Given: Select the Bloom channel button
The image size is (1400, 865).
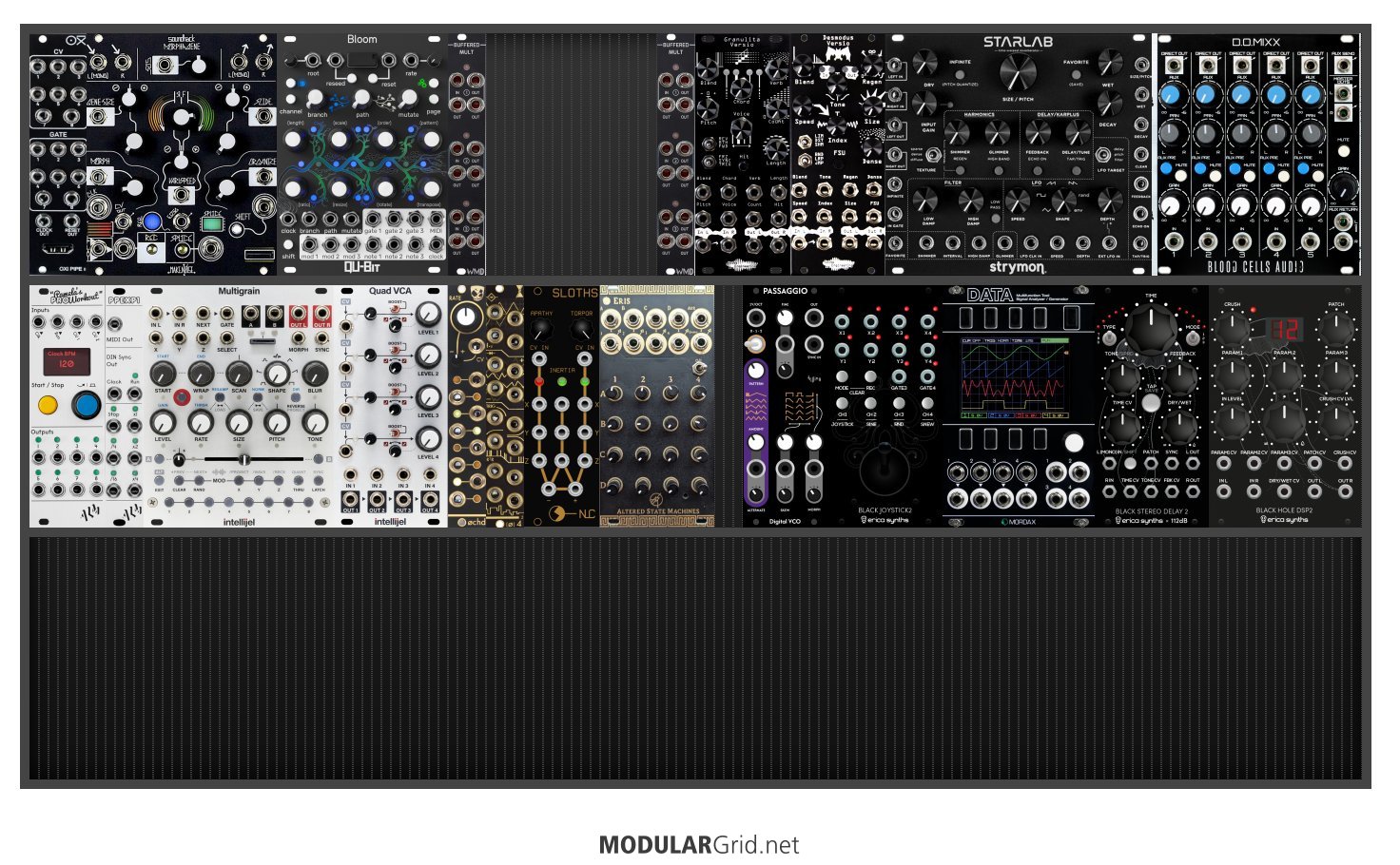Looking at the screenshot, I should (x=291, y=98).
